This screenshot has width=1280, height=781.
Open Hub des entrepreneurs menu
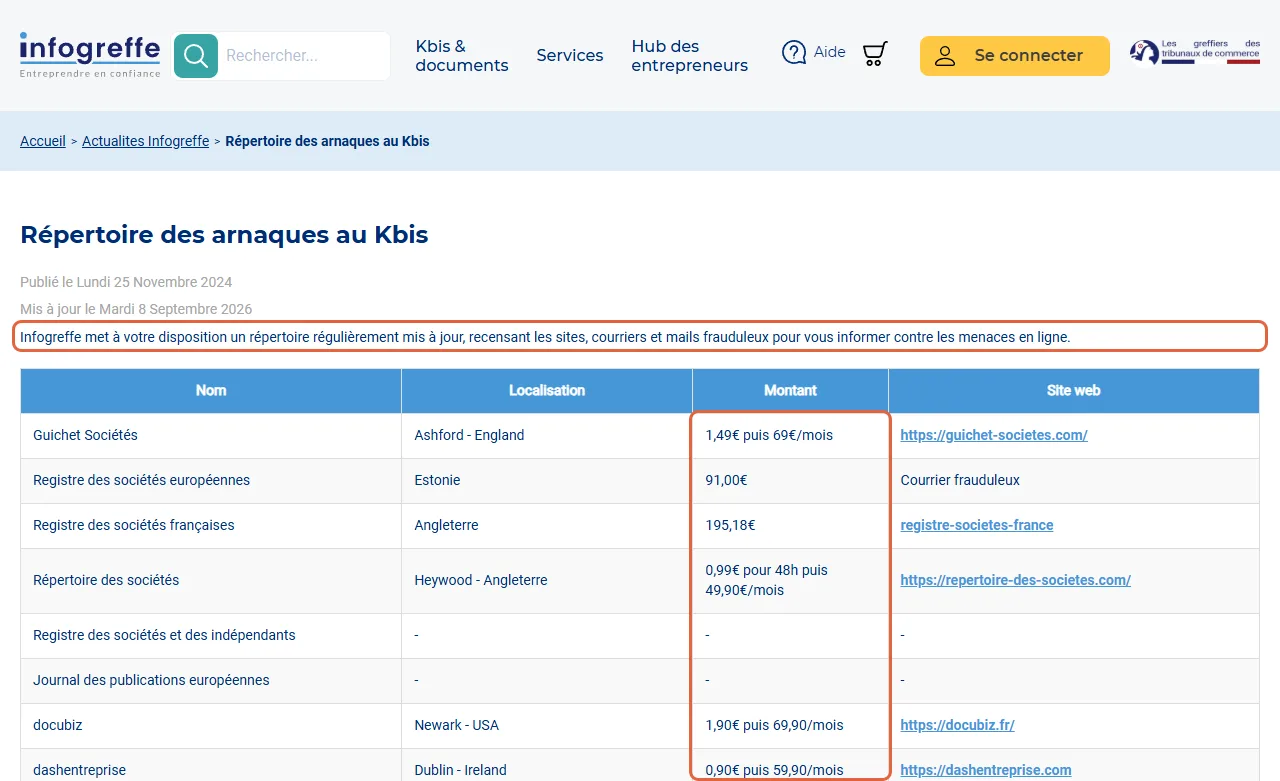(690, 56)
